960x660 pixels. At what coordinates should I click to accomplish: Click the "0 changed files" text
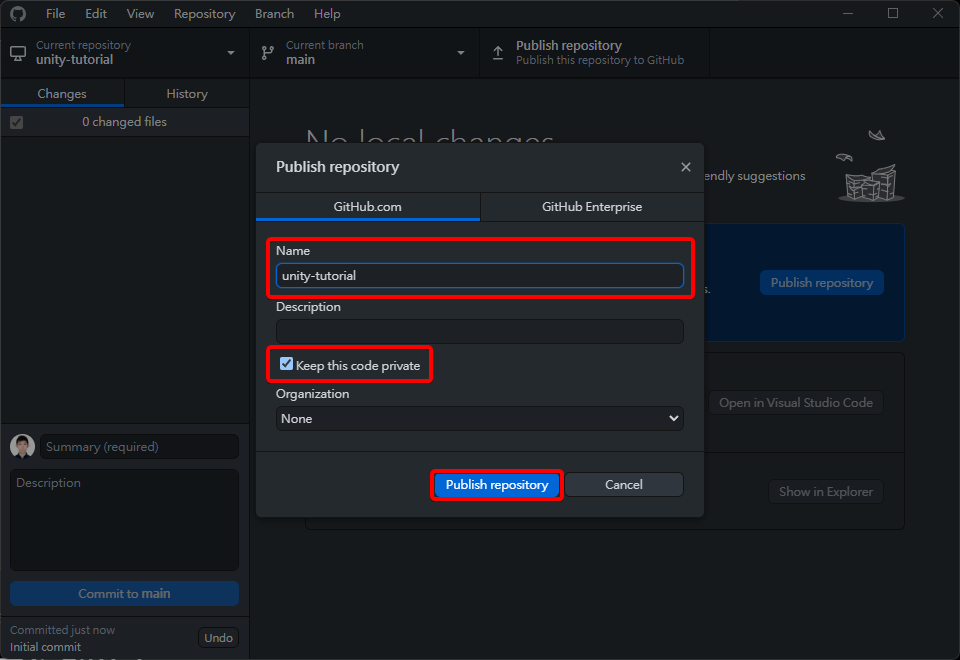[x=124, y=122]
